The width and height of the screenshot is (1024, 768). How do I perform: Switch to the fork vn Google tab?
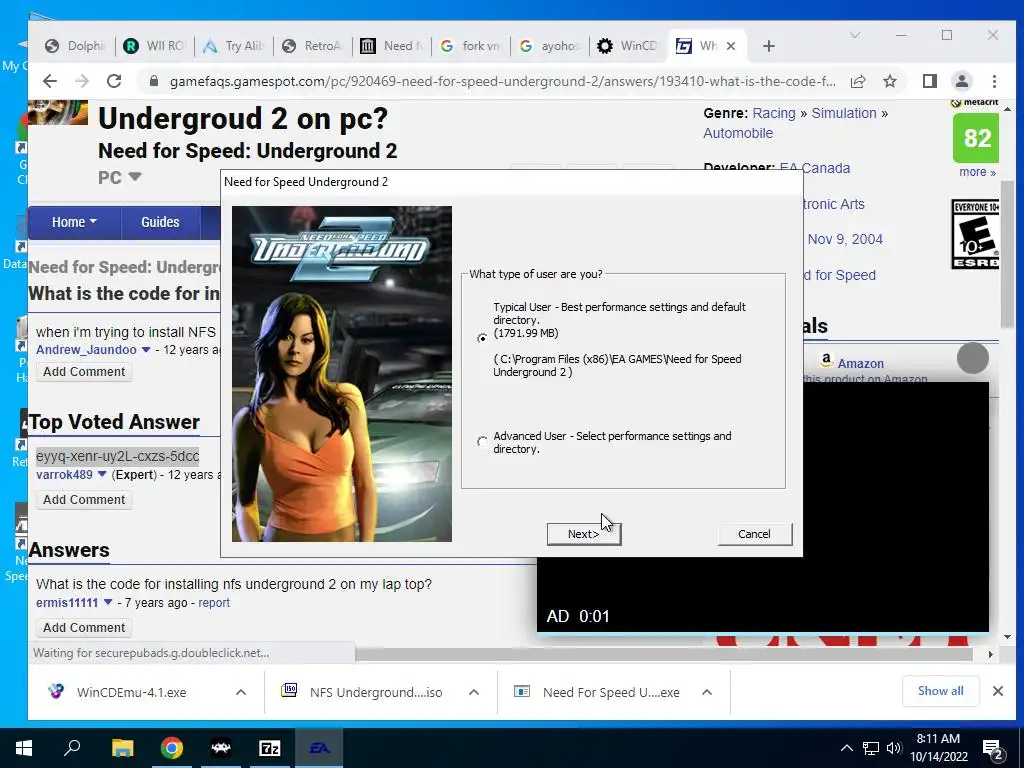click(x=472, y=46)
